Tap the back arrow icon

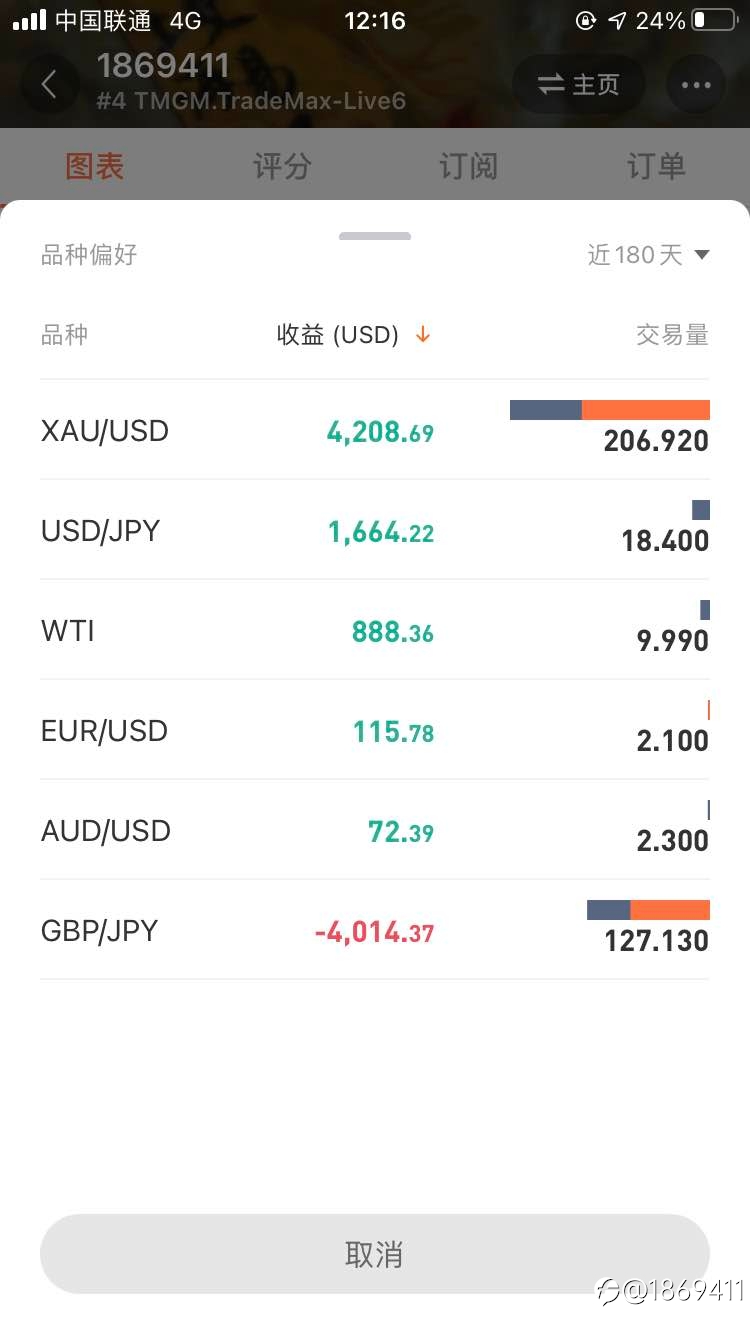(49, 84)
